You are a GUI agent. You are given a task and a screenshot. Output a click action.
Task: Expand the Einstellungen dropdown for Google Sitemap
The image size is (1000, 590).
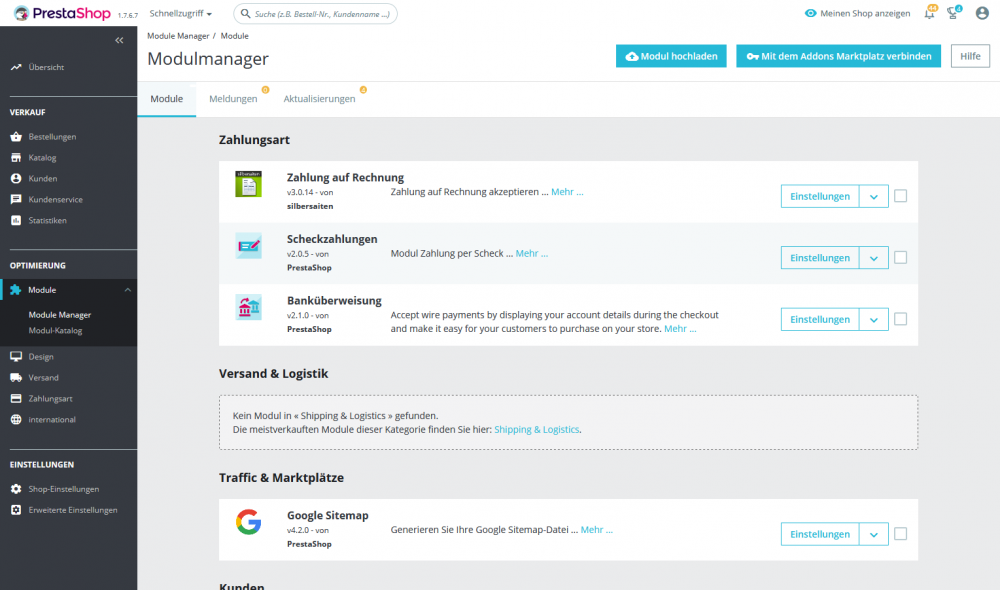point(874,533)
